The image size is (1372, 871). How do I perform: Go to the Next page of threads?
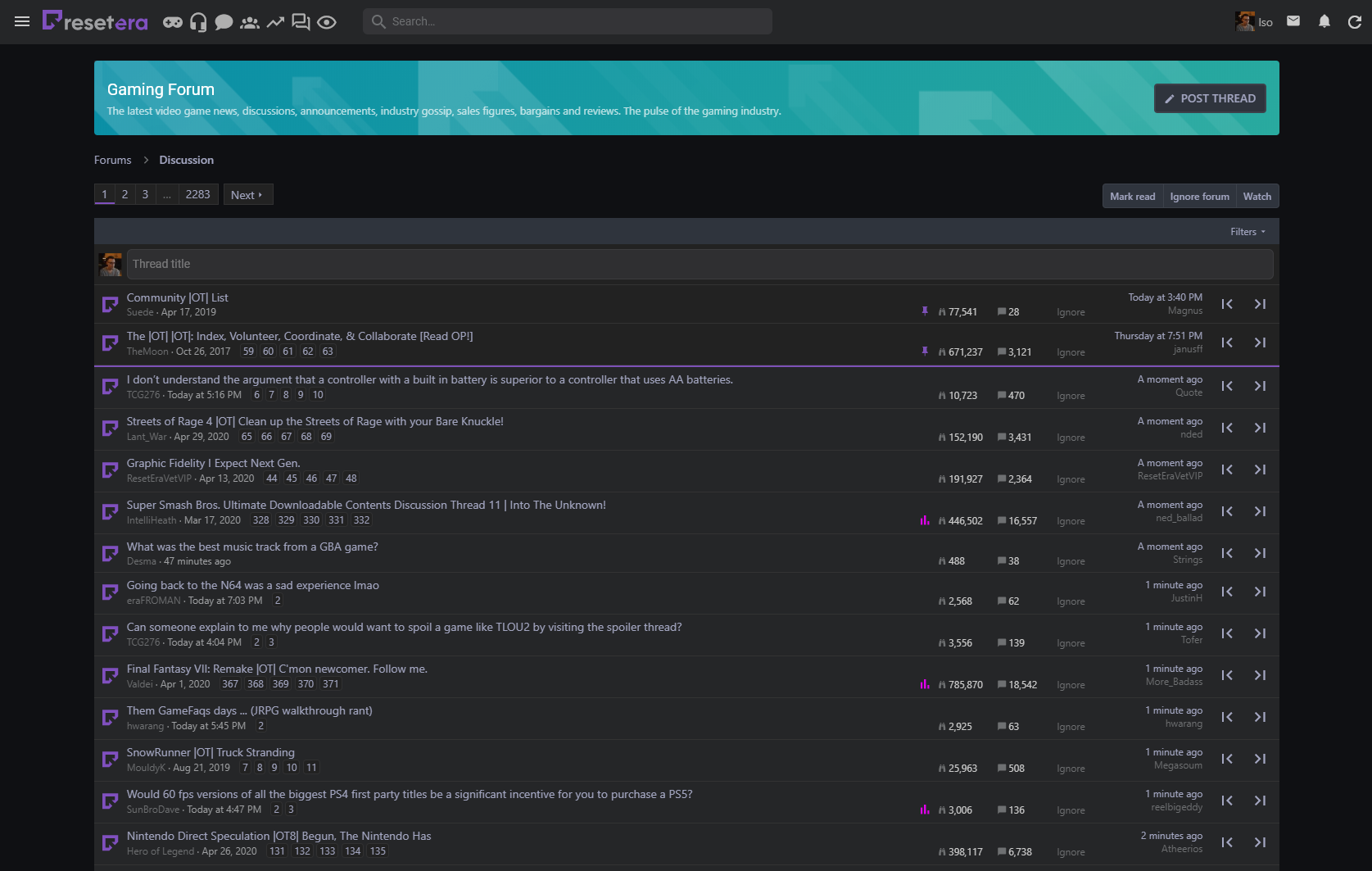pos(247,195)
